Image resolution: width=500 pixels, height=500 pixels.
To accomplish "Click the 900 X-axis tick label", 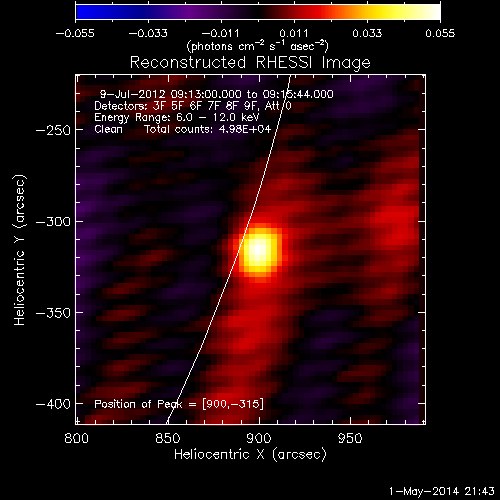I will coord(259,438).
